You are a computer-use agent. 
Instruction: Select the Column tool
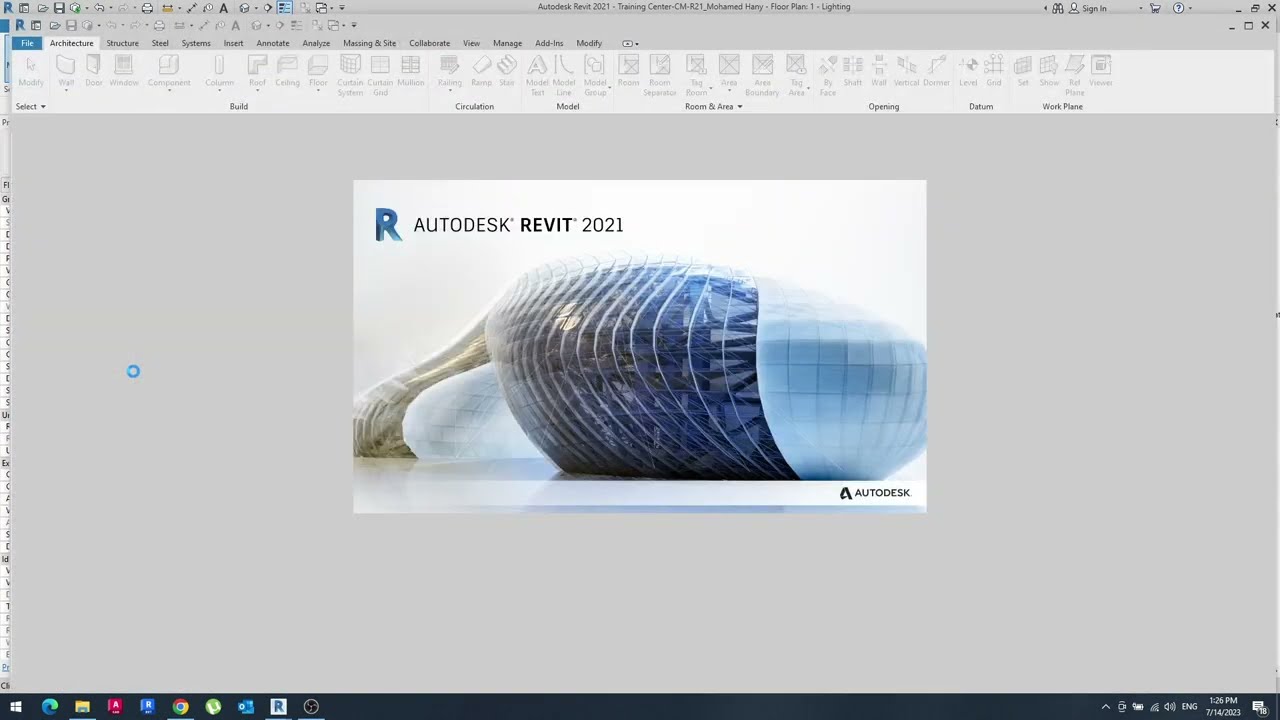(219, 73)
